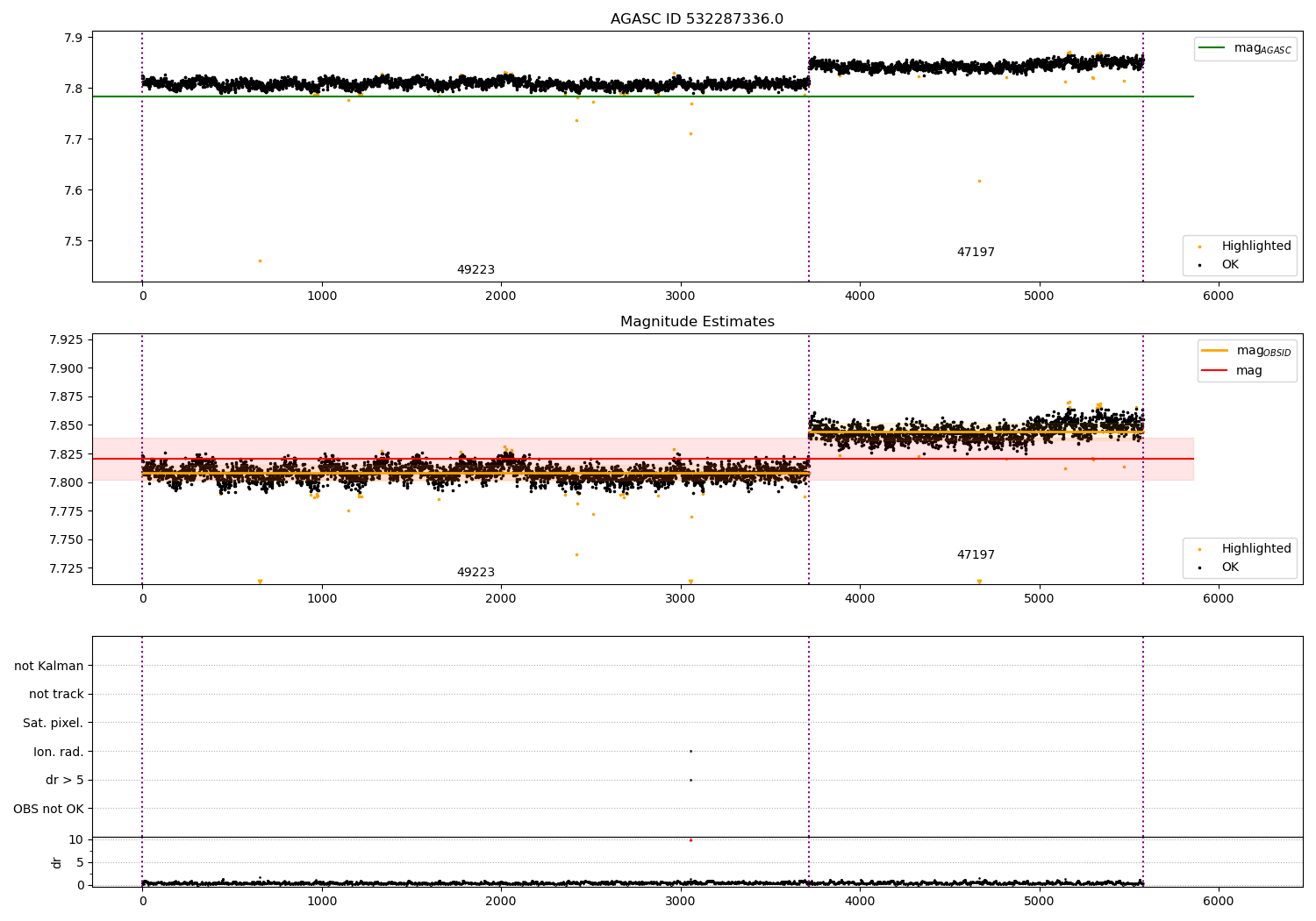Image resolution: width=1316 pixels, height=921 pixels.
Task: Click the 'dr > 5' row label
Action: (x=65, y=780)
